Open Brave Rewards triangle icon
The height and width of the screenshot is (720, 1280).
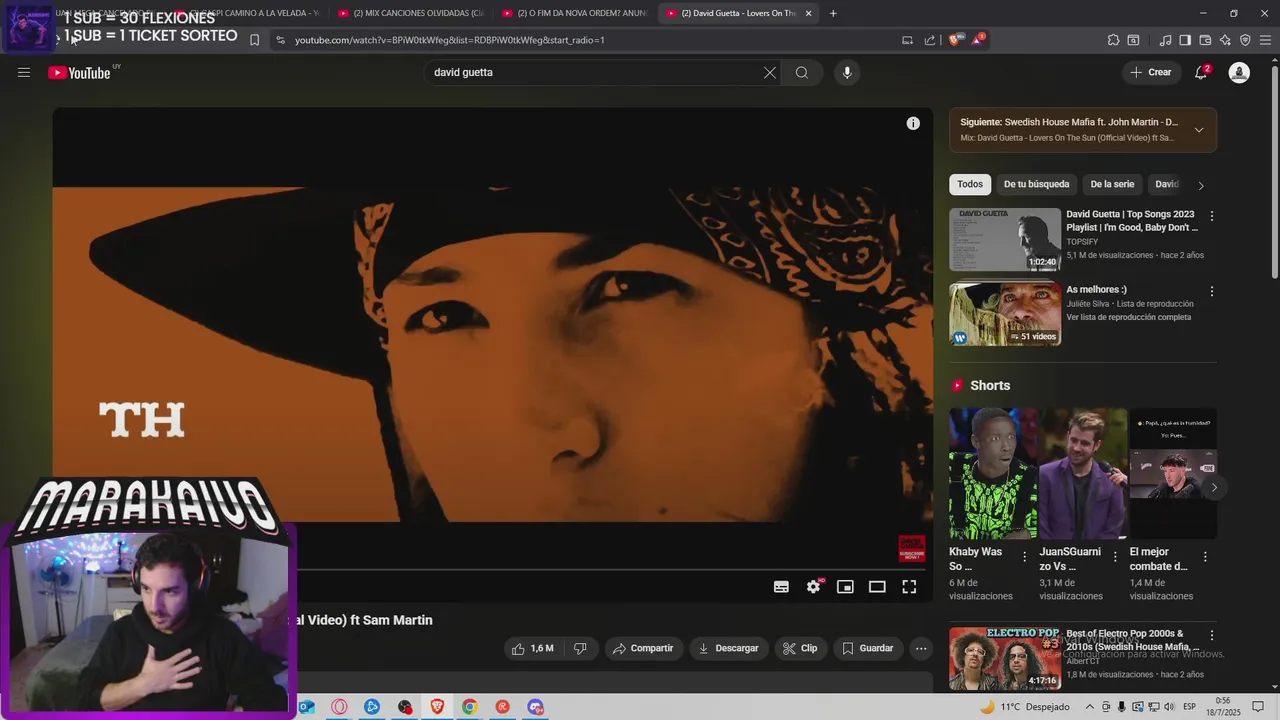click(x=977, y=40)
